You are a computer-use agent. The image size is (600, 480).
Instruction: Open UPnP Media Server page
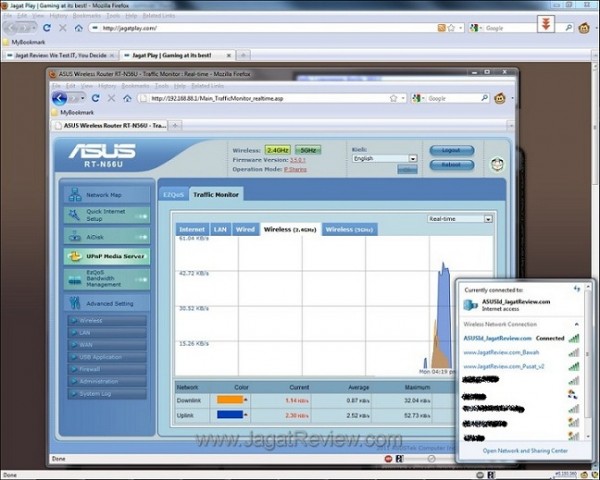[107, 256]
